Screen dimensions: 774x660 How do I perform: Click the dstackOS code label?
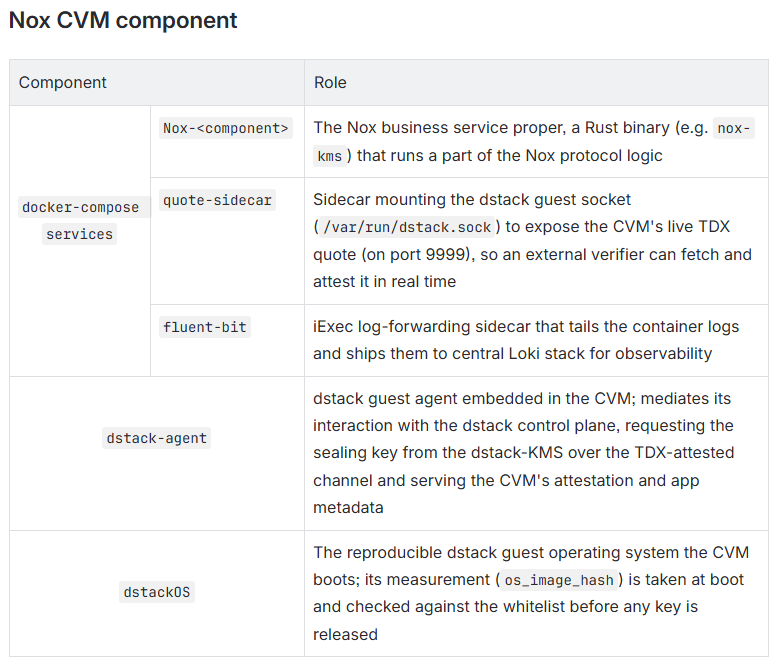156,592
